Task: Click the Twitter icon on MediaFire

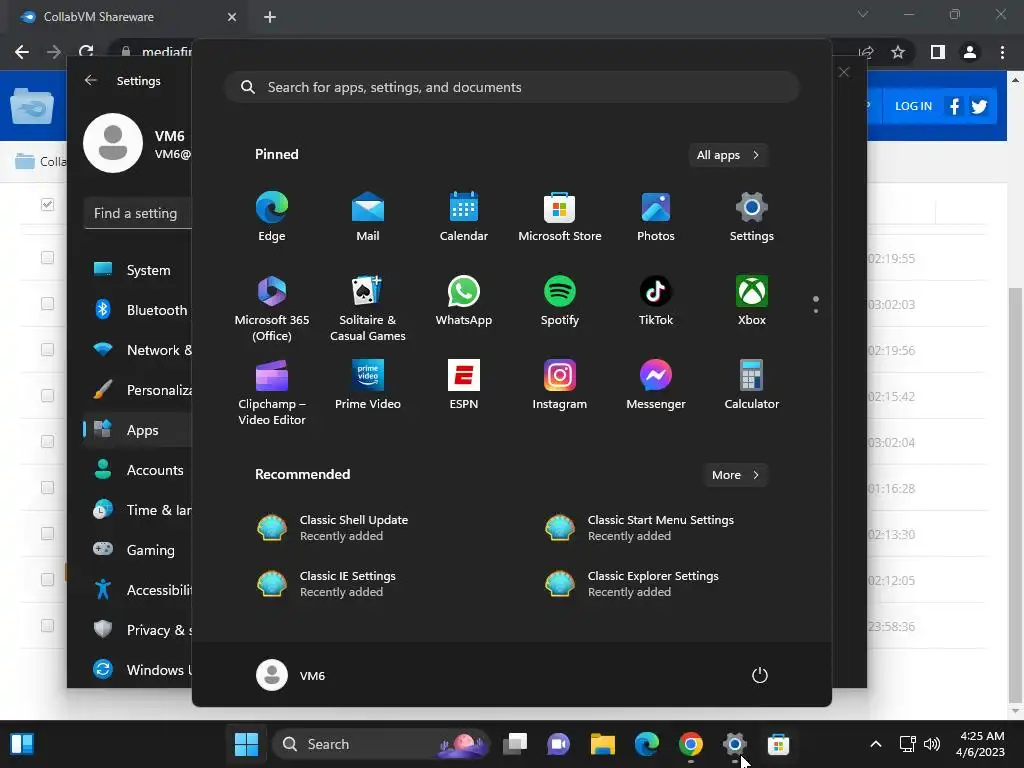Action: click(x=978, y=106)
